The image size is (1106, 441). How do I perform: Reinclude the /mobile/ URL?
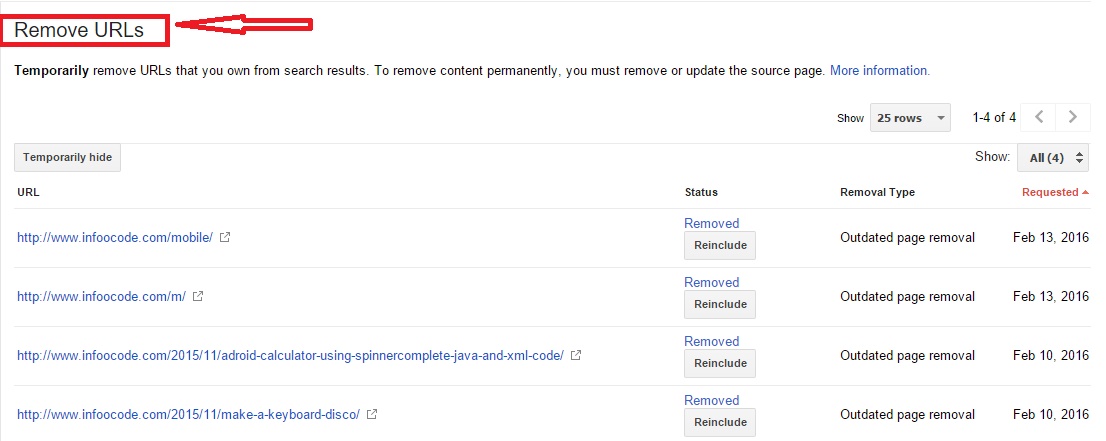pos(720,245)
